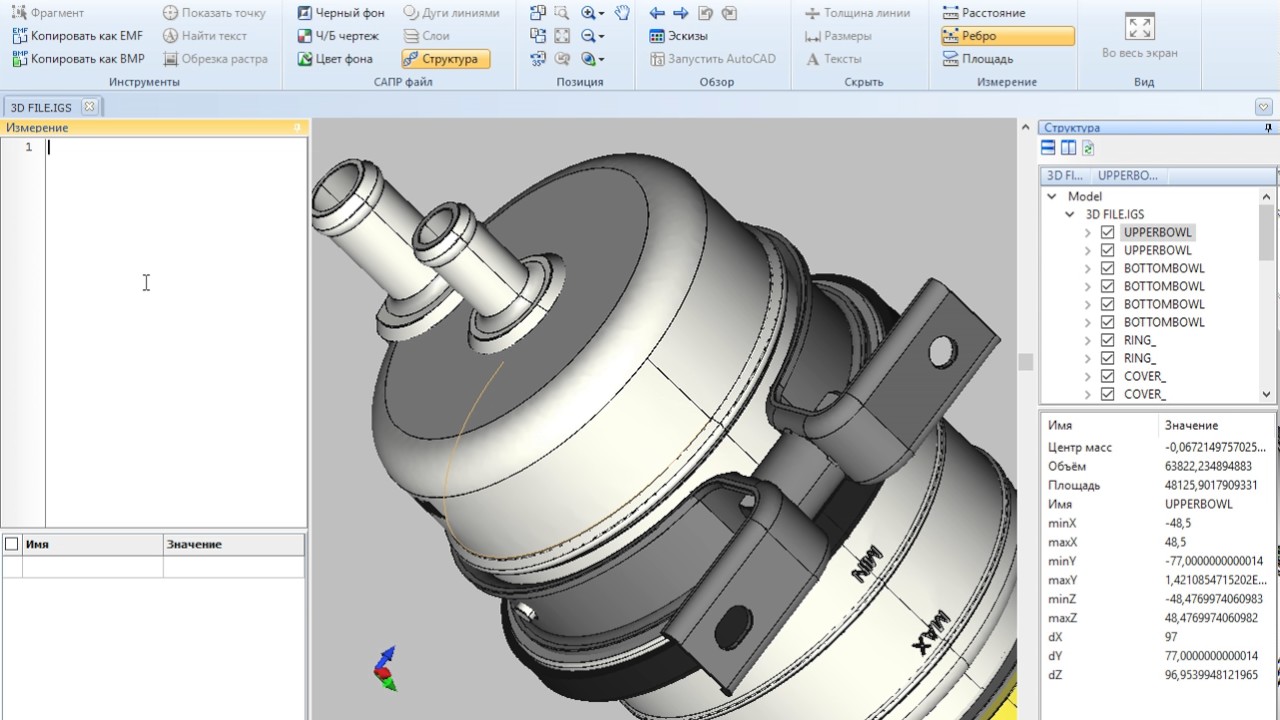Open the document tabs list dropdown
The height and width of the screenshot is (720, 1280).
tap(1264, 107)
